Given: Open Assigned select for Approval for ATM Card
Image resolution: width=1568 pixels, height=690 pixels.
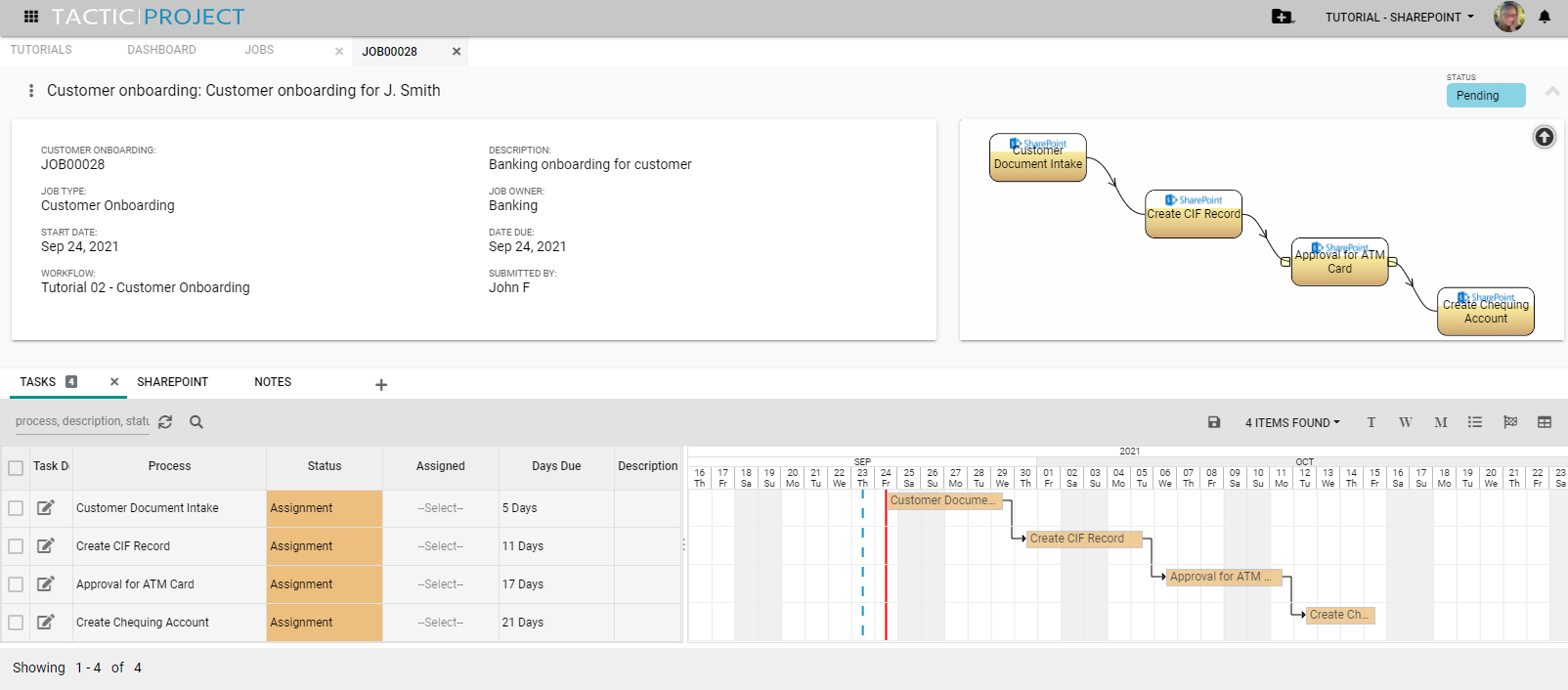Looking at the screenshot, I should pos(441,584).
